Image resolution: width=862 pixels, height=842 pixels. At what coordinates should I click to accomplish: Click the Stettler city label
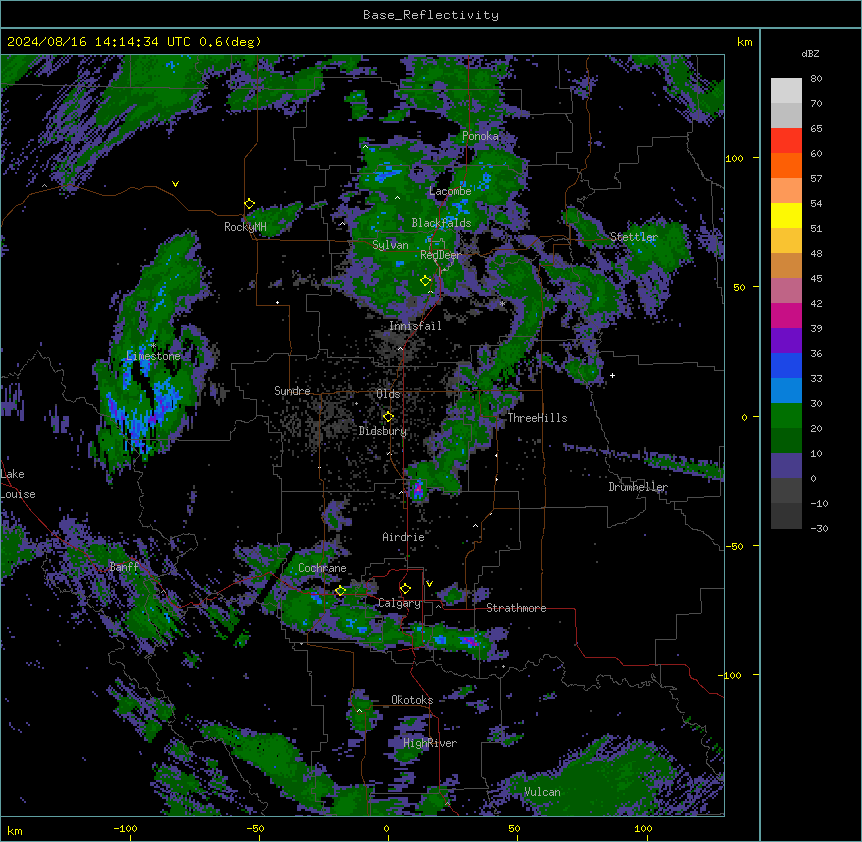(634, 237)
